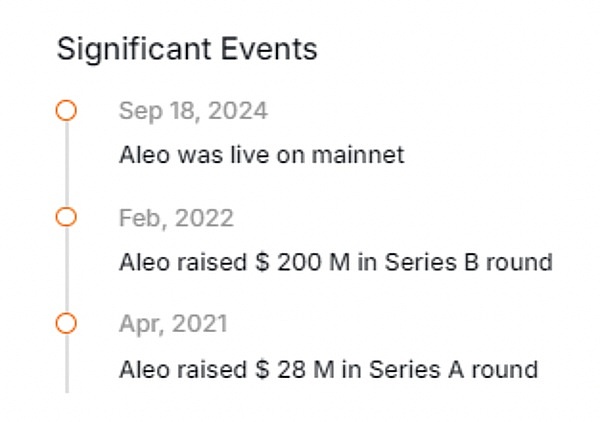Image resolution: width=600 pixels, height=422 pixels.
Task: Click timeline line between 2022 and 2021 markers
Action: pos(66,270)
